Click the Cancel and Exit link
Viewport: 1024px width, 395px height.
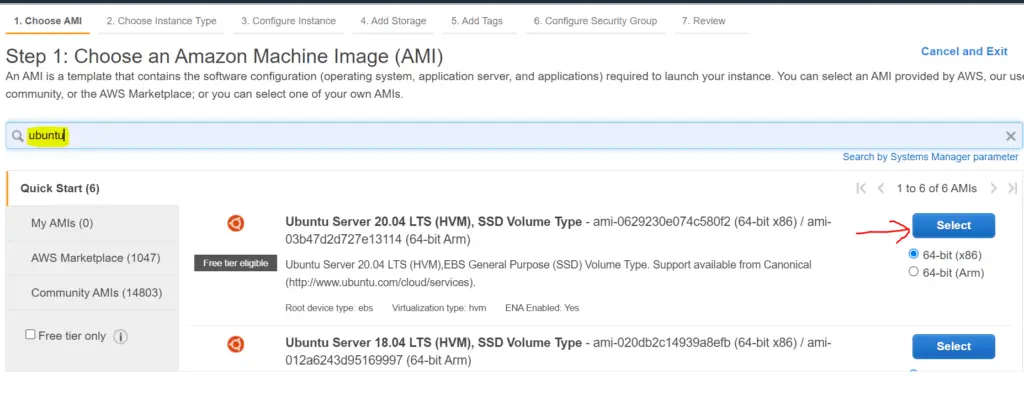coord(964,51)
